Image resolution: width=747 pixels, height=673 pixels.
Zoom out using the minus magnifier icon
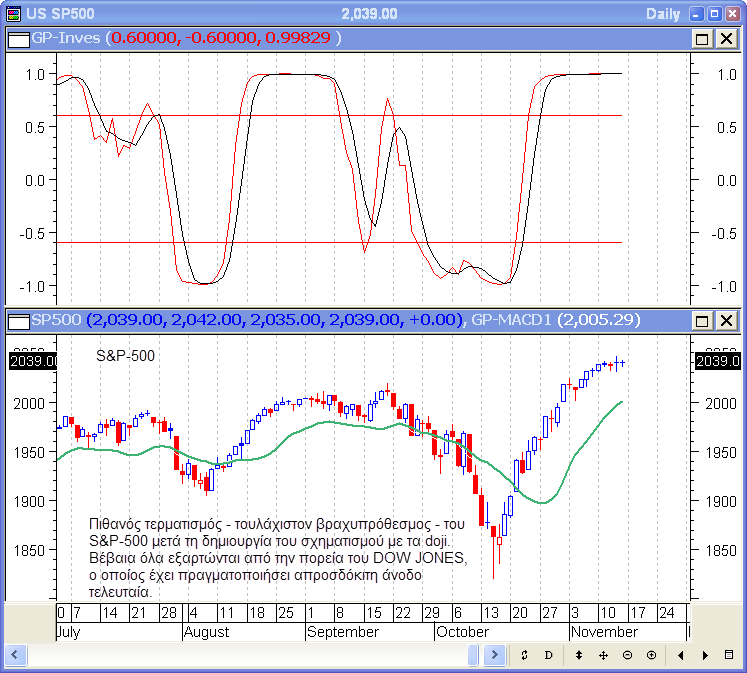pyautogui.click(x=627, y=655)
